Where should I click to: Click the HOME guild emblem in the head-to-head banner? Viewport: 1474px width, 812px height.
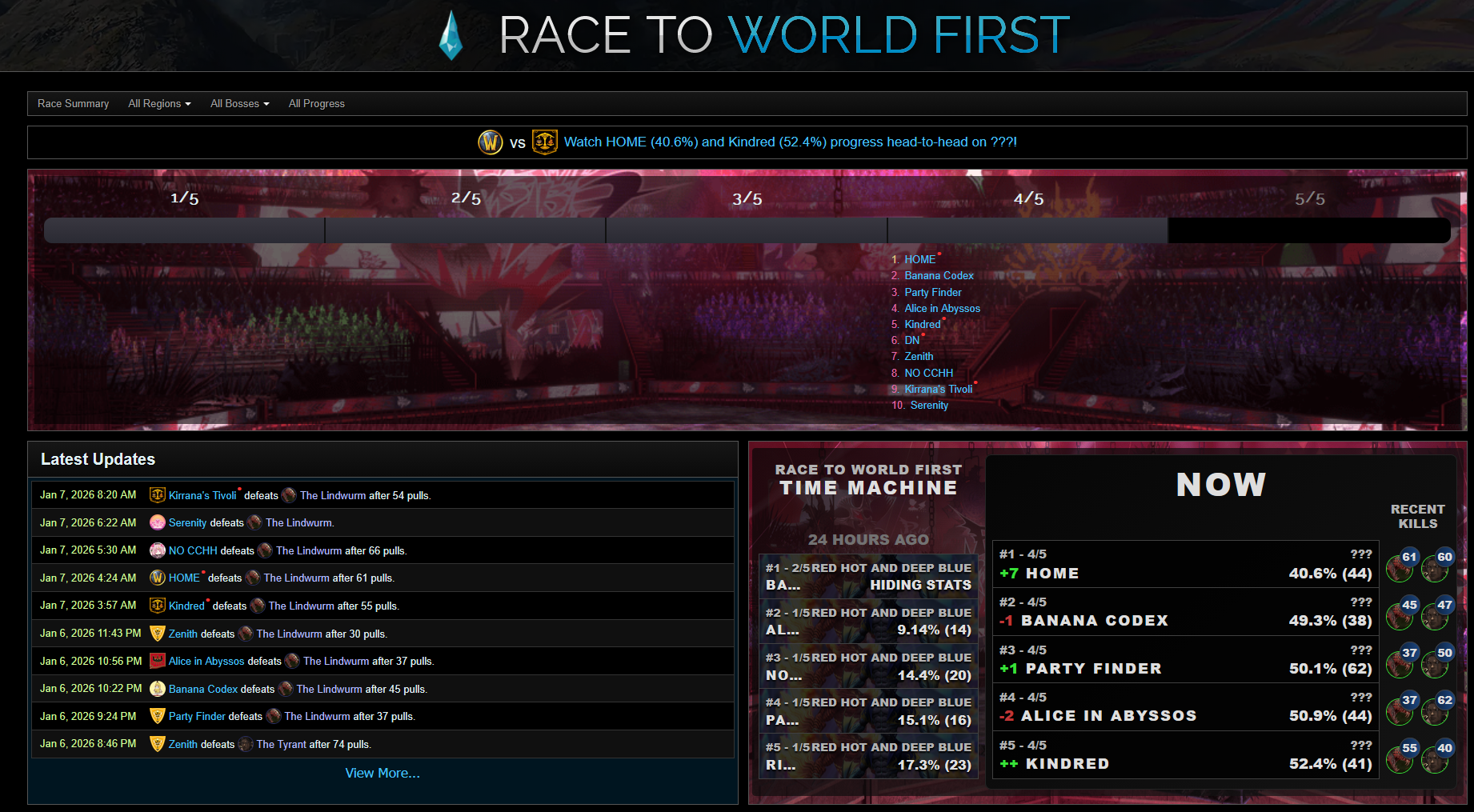click(491, 142)
